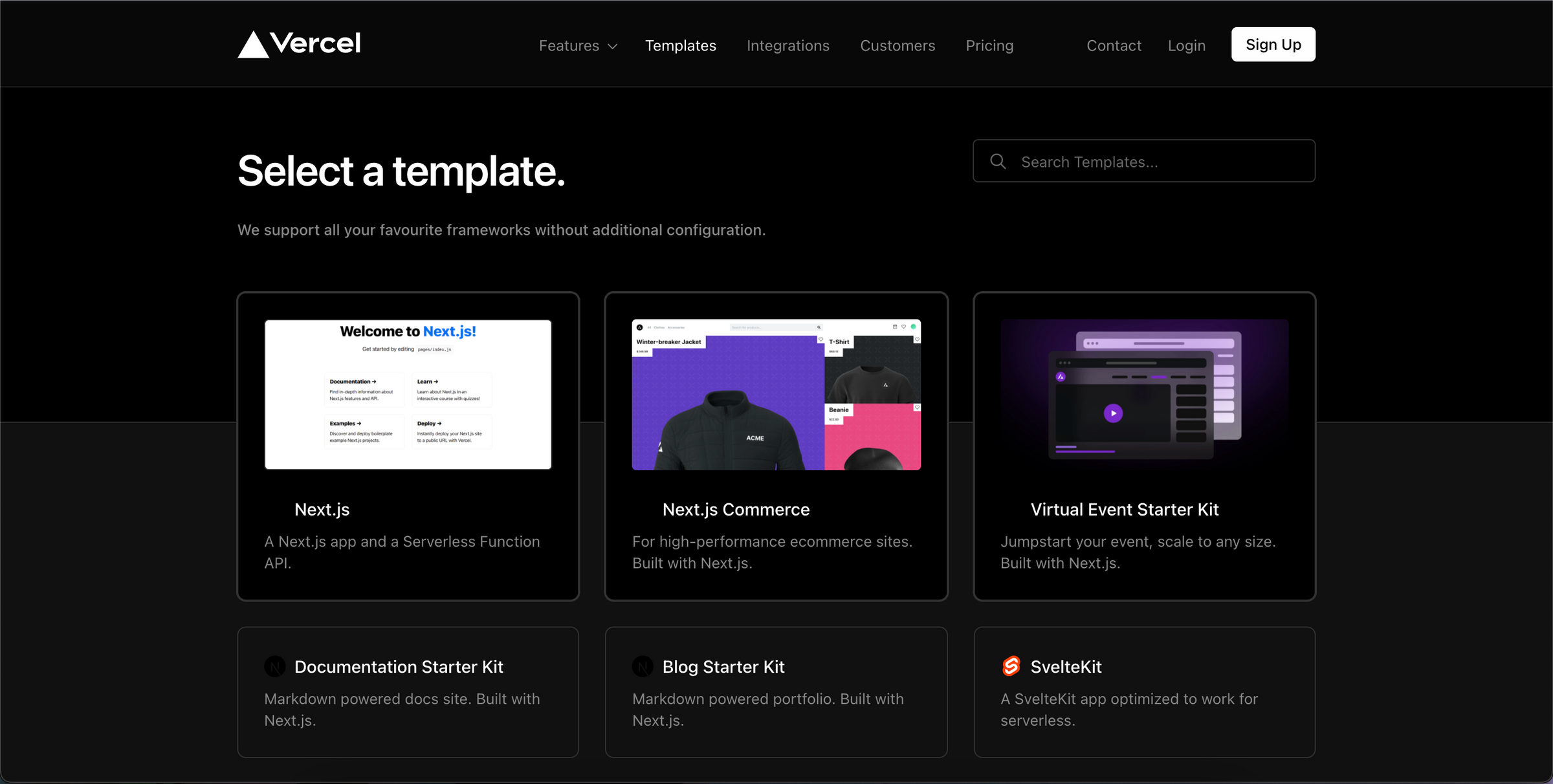Click the Next.js icon beside Blog Starter Kit
Image resolution: width=1553 pixels, height=784 pixels.
tap(643, 666)
